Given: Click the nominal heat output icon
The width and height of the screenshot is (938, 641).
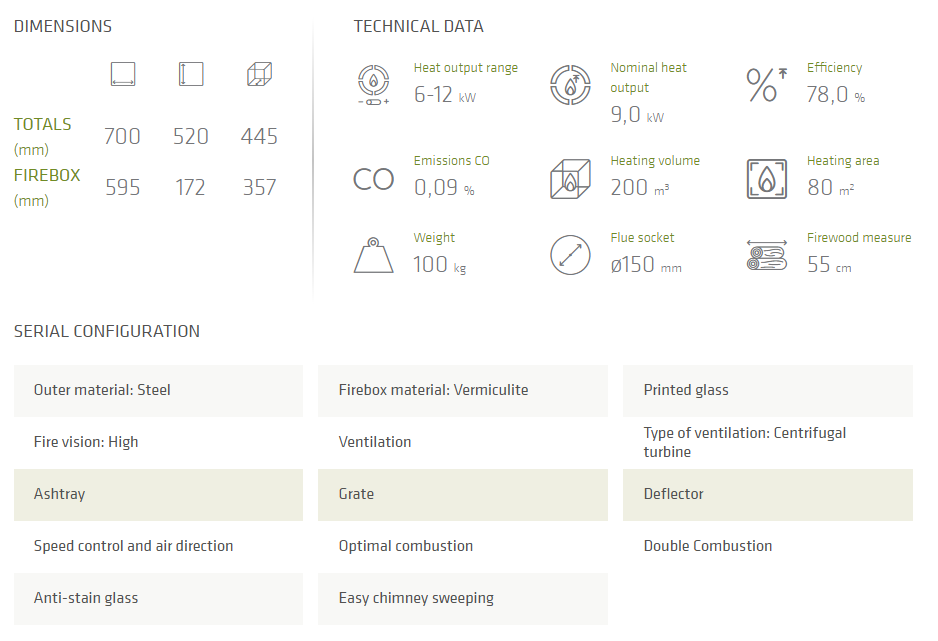Looking at the screenshot, I should (x=570, y=84).
